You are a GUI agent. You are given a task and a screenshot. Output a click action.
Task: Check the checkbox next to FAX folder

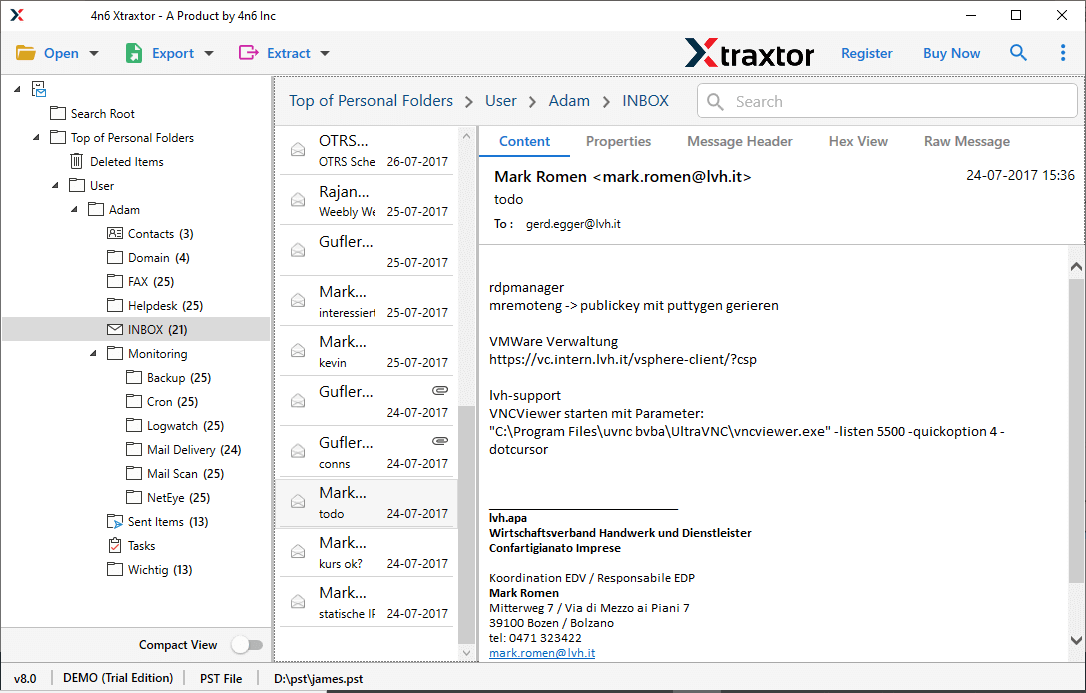coord(114,281)
